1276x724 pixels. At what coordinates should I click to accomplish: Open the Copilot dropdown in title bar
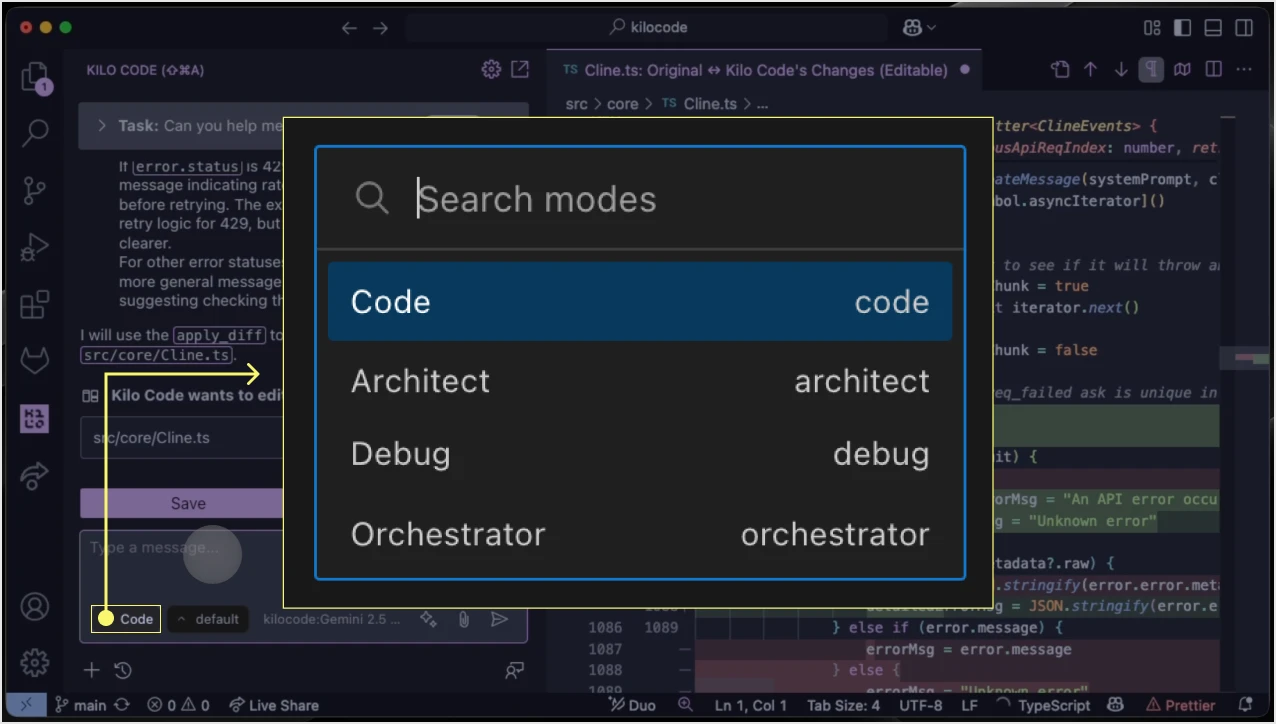[919, 28]
